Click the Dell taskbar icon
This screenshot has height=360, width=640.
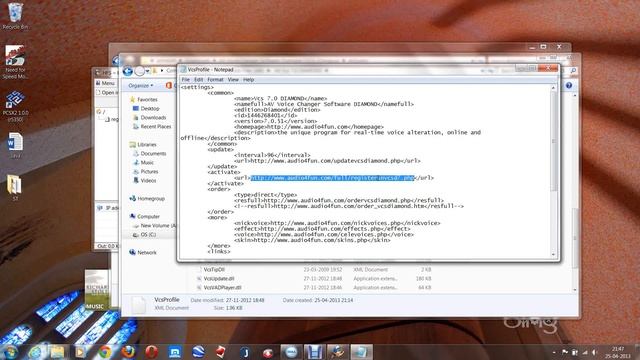[291, 352]
